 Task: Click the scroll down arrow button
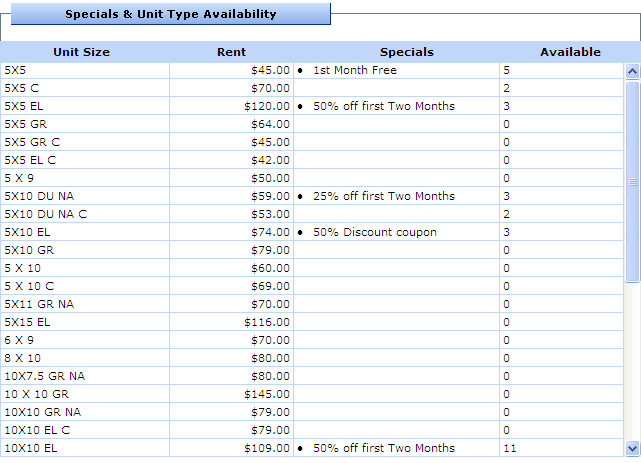click(632, 448)
